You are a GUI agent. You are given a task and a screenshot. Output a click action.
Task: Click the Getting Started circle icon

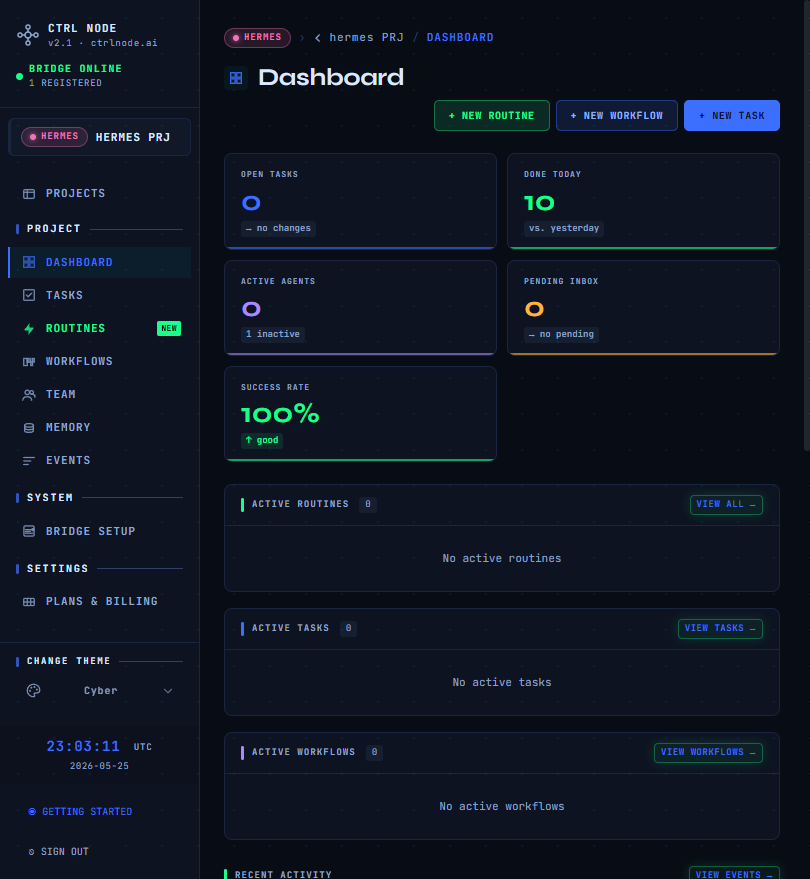(x=32, y=811)
